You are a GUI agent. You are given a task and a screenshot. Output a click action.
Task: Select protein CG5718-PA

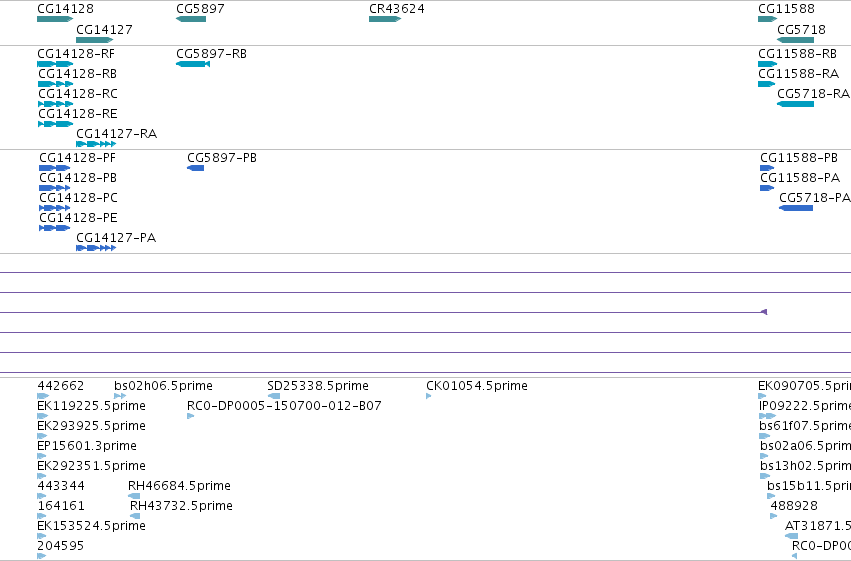click(796, 208)
